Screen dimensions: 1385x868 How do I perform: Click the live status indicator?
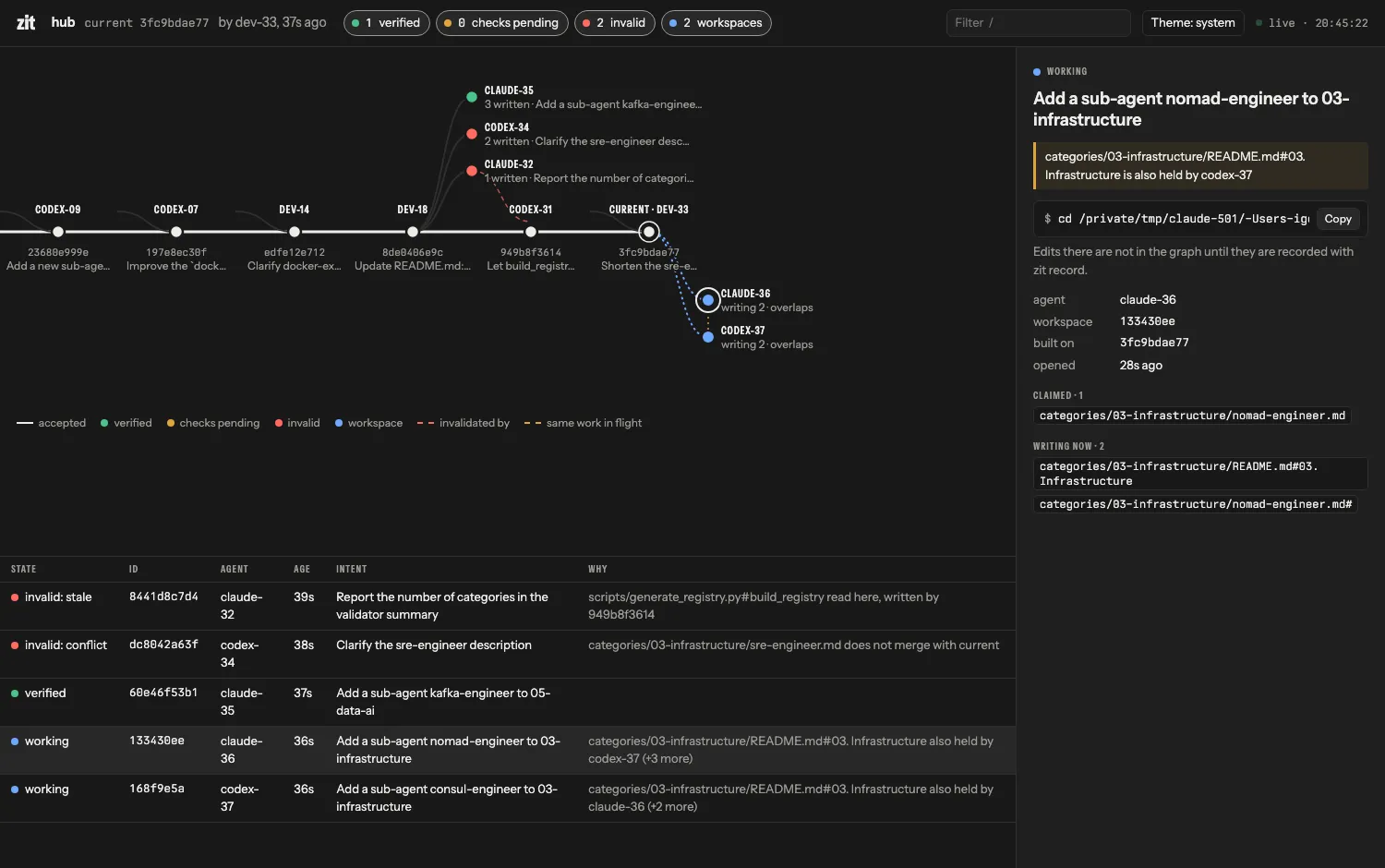[x=1275, y=23]
